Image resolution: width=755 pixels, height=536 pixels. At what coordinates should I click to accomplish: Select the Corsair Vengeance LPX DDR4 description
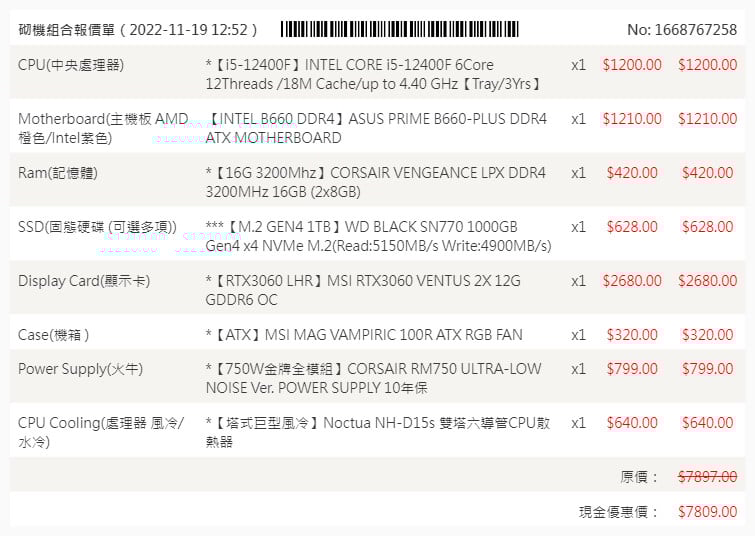377,182
